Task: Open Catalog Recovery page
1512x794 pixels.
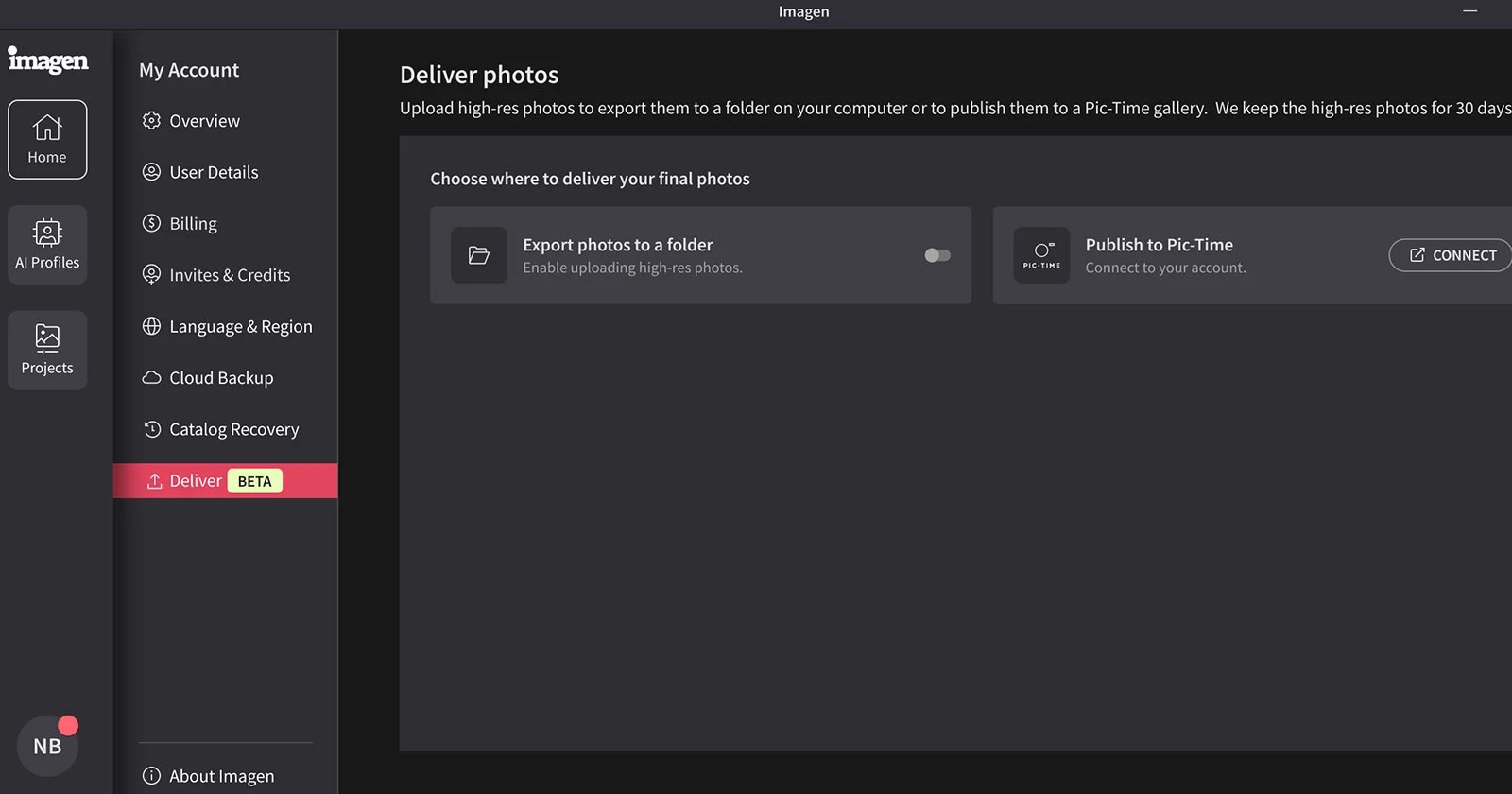Action: point(225,429)
